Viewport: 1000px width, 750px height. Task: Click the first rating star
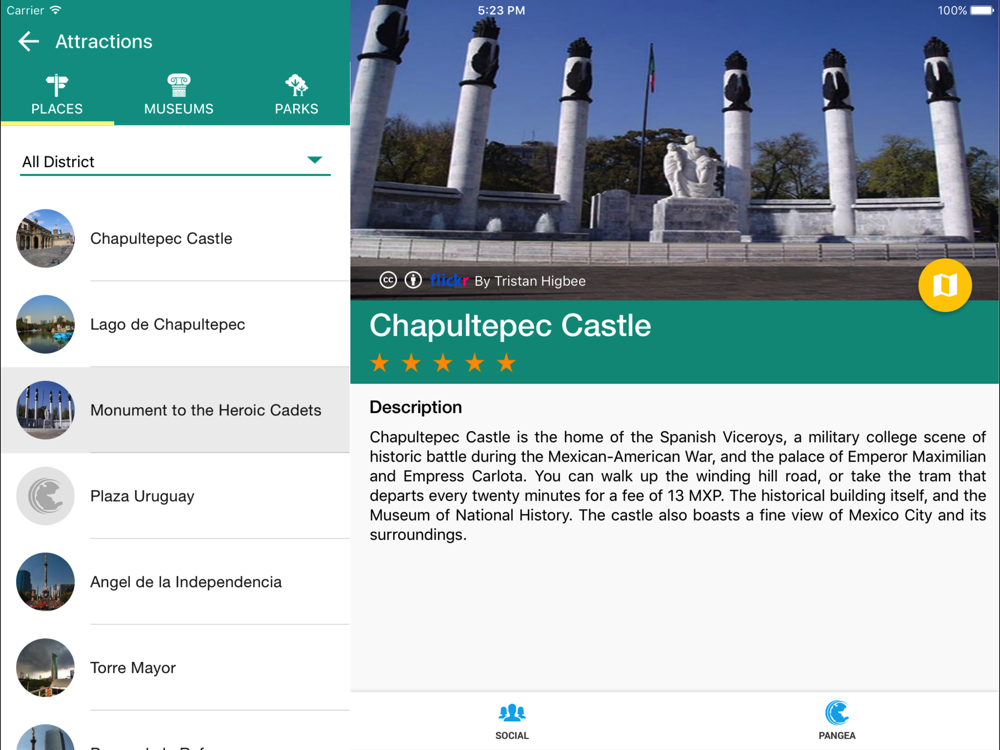pyautogui.click(x=379, y=363)
